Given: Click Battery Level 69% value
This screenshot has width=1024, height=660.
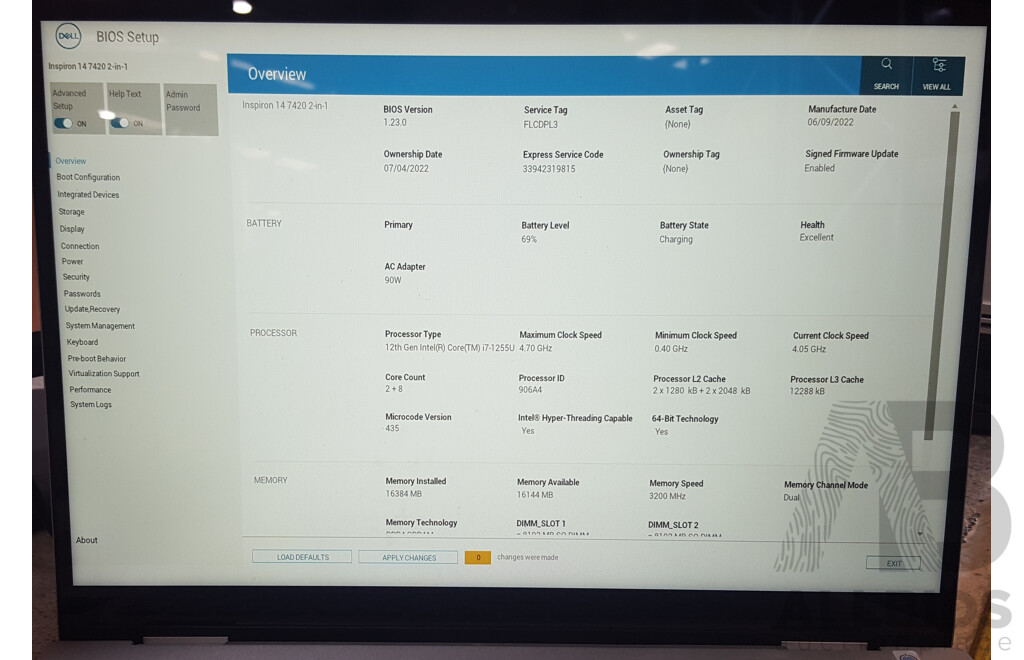Looking at the screenshot, I should coord(529,240).
